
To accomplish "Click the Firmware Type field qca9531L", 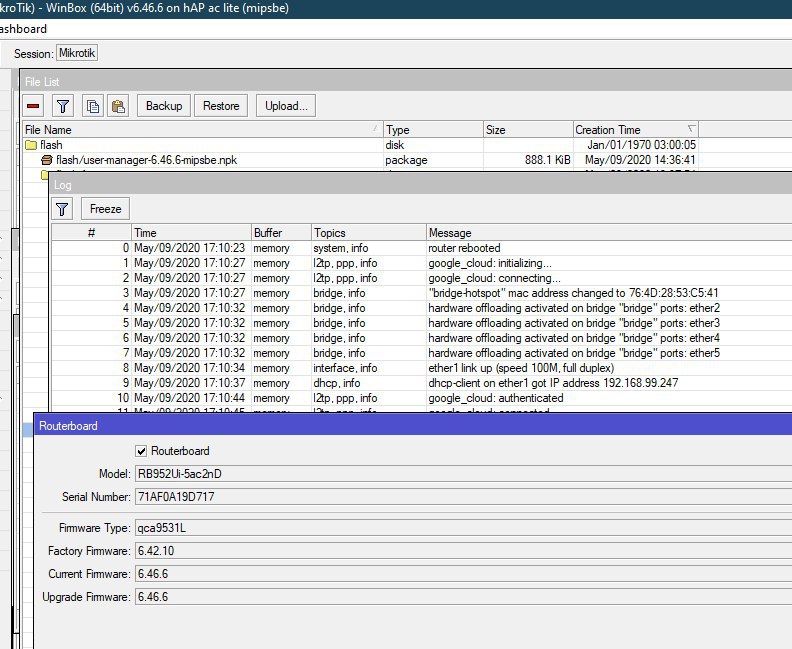I will tap(463, 528).
